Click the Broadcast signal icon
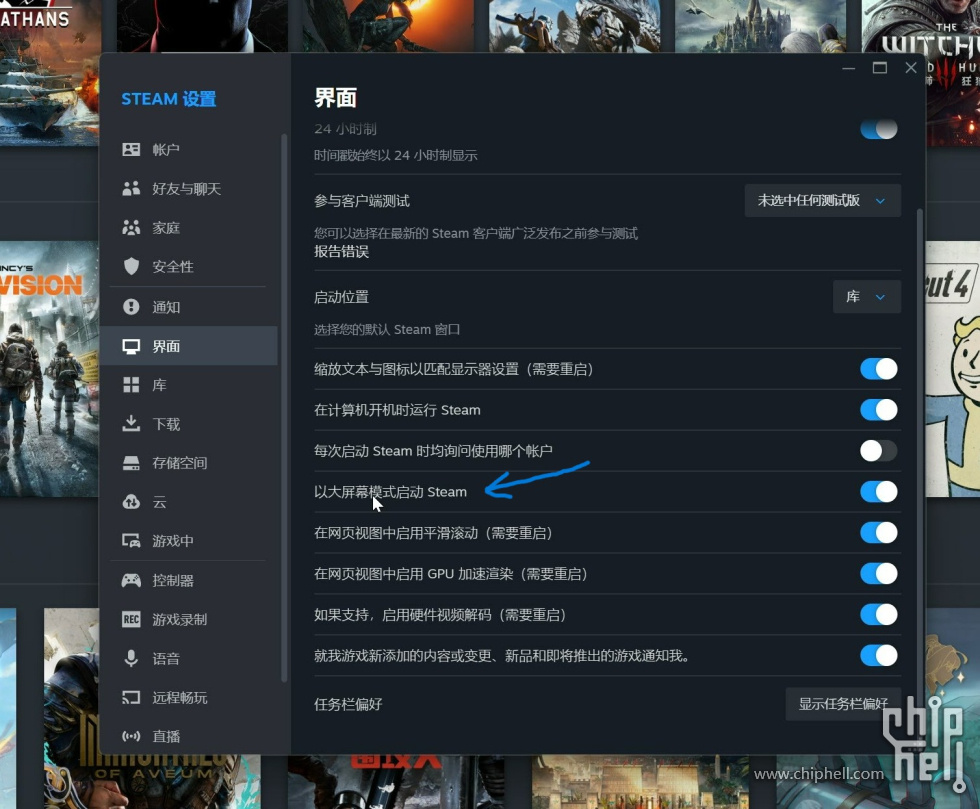The height and width of the screenshot is (809, 980). (131, 736)
